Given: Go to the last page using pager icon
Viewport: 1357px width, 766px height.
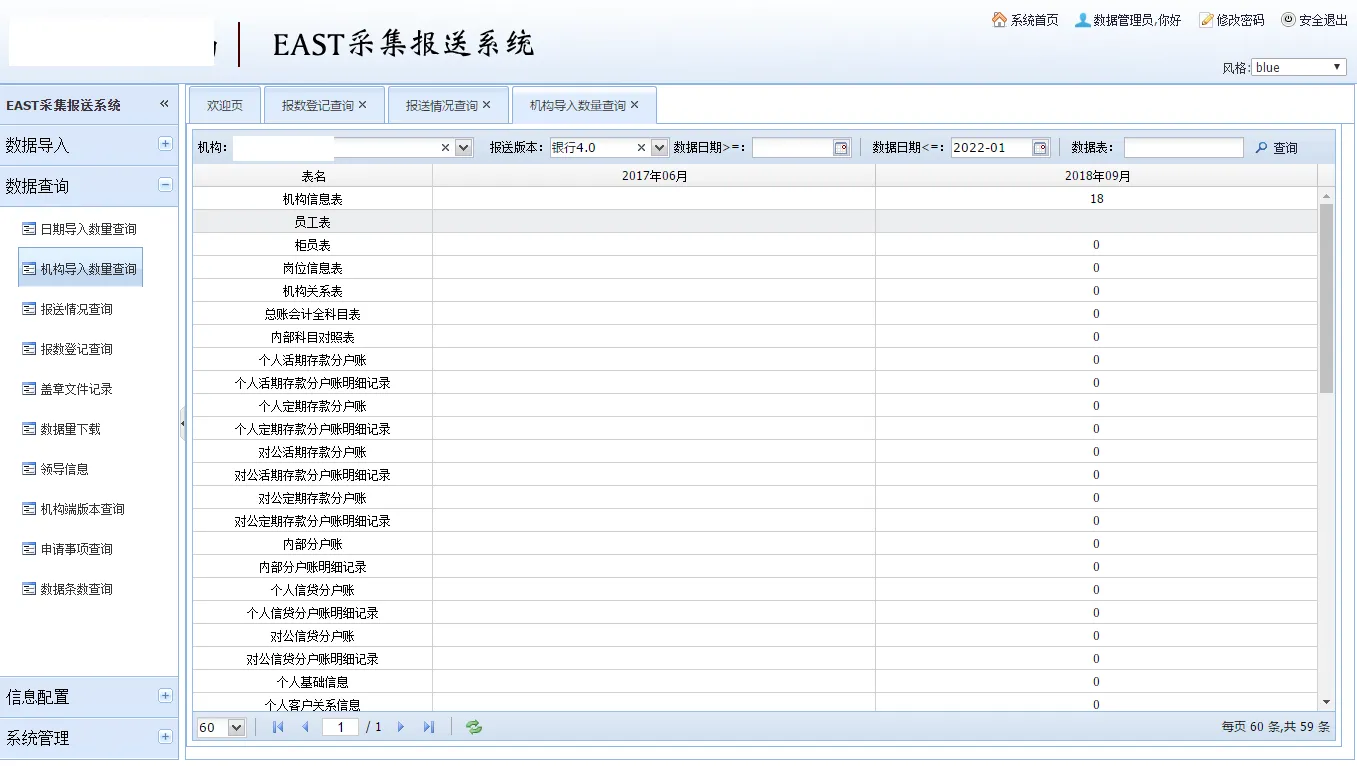Looking at the screenshot, I should tap(429, 727).
